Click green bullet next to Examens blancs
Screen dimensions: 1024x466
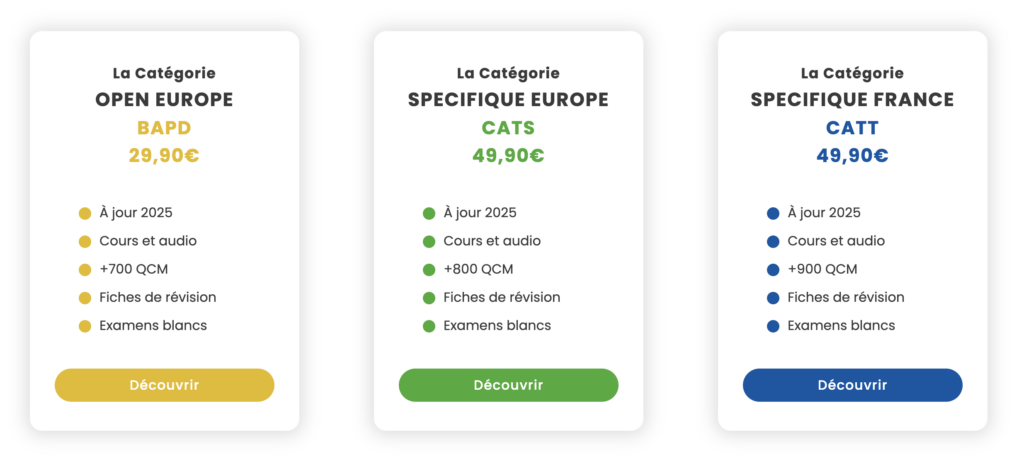[x=429, y=326]
